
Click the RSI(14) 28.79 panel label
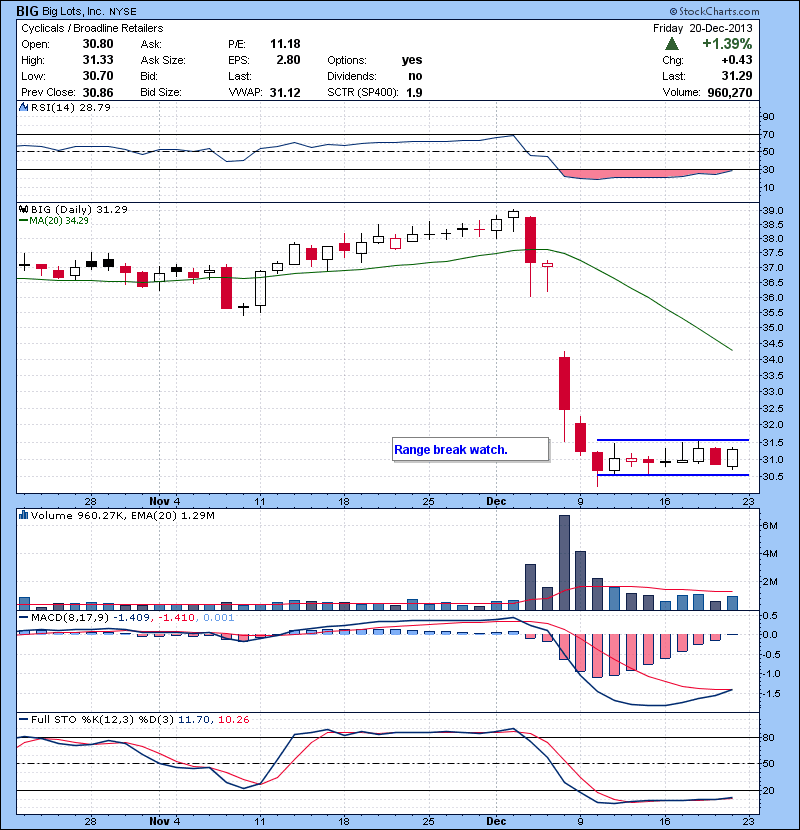click(71, 107)
